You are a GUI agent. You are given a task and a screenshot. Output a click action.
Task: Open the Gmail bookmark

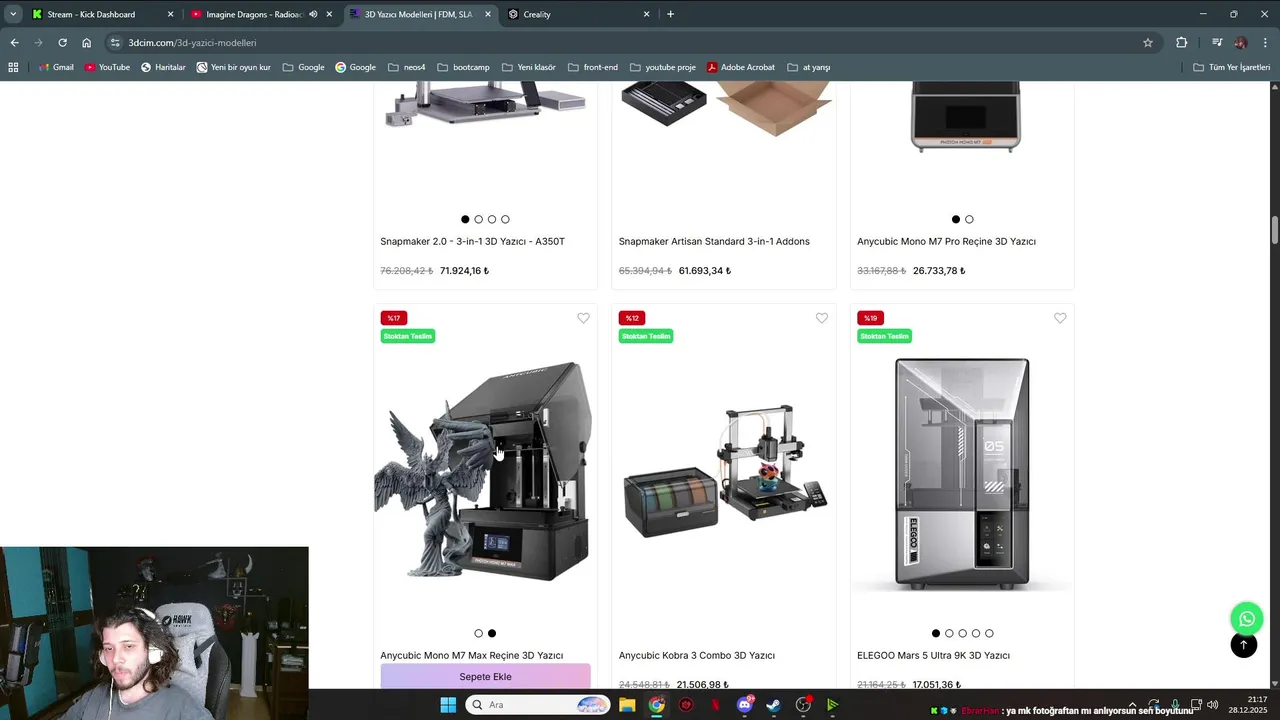pos(56,67)
